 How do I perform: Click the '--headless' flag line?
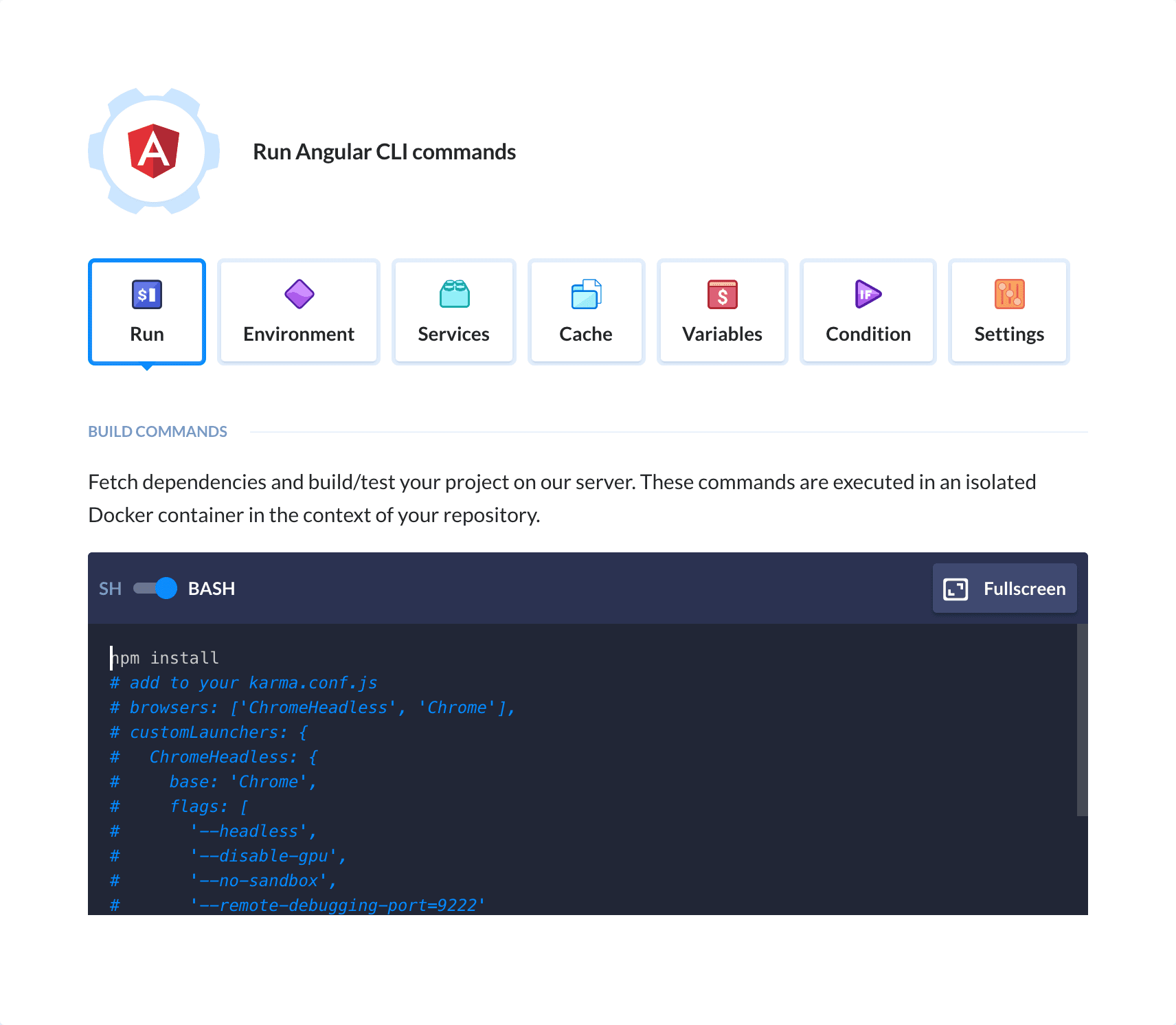click(x=214, y=831)
